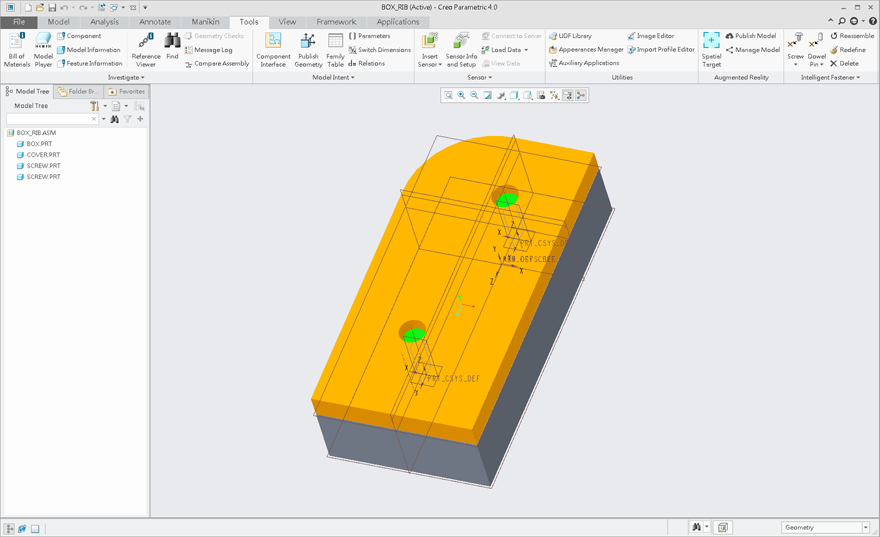The width and height of the screenshot is (880, 537).
Task: Open the Family Table
Action: (335, 48)
